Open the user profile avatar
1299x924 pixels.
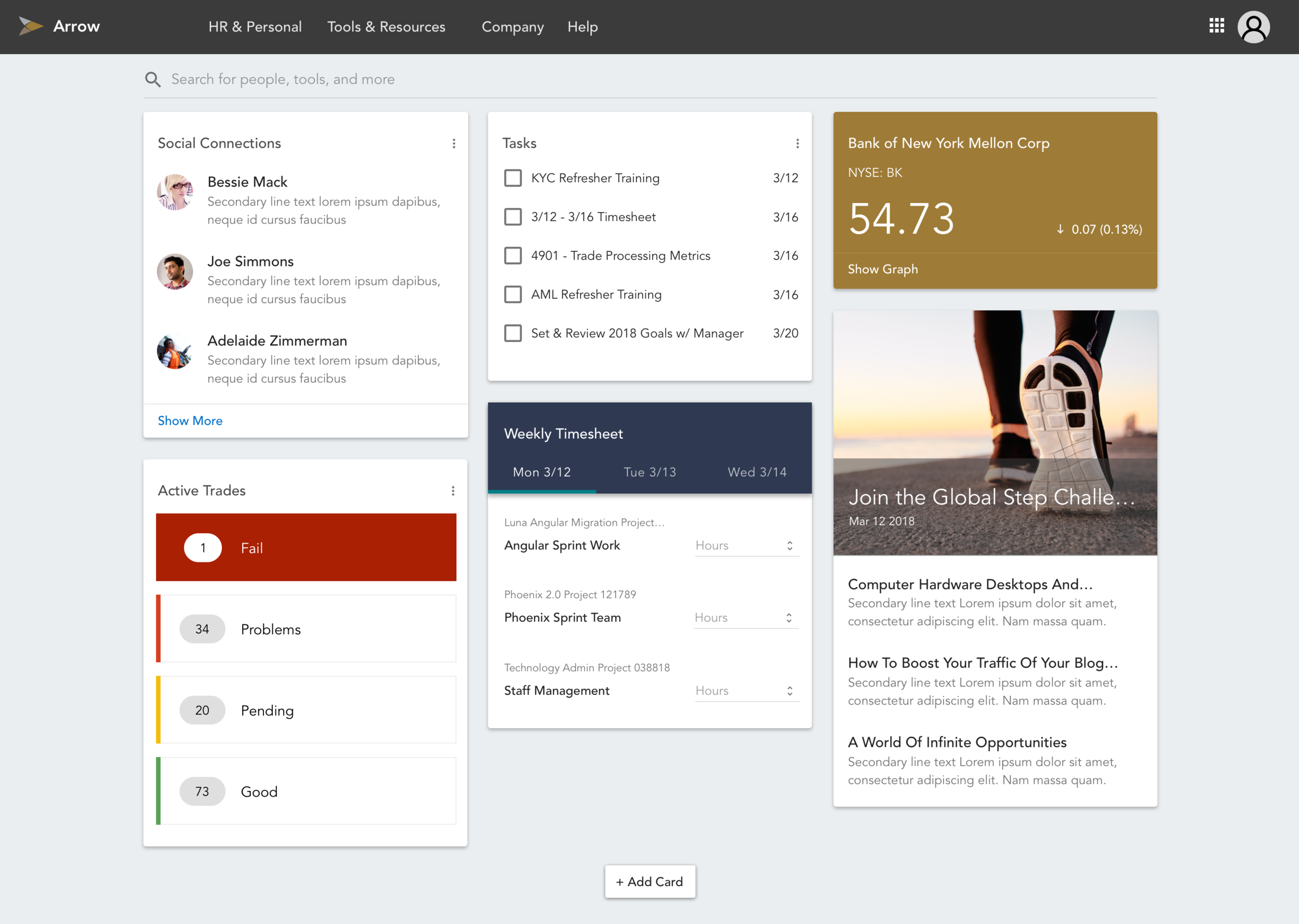tap(1253, 27)
